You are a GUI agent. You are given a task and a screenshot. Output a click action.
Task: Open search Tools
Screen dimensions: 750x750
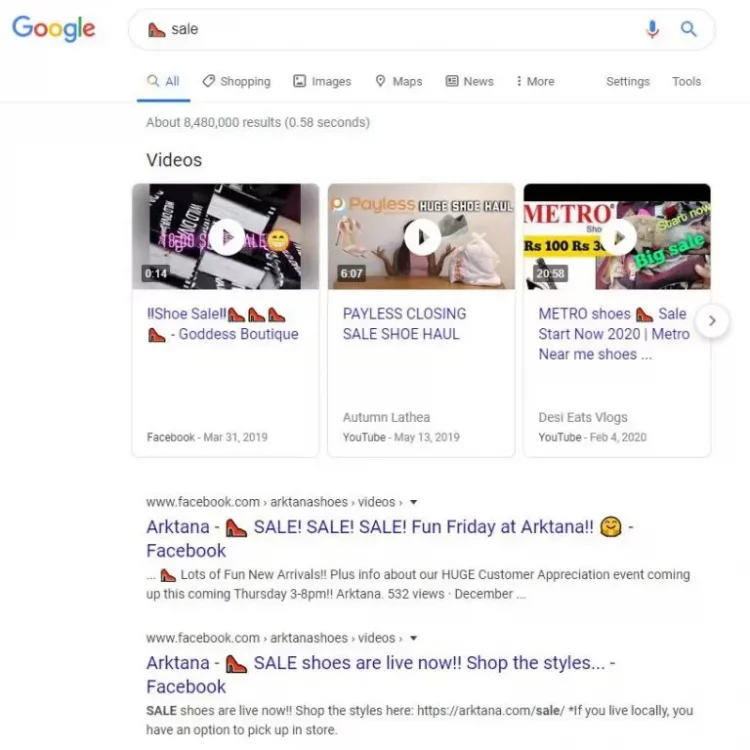click(x=686, y=81)
